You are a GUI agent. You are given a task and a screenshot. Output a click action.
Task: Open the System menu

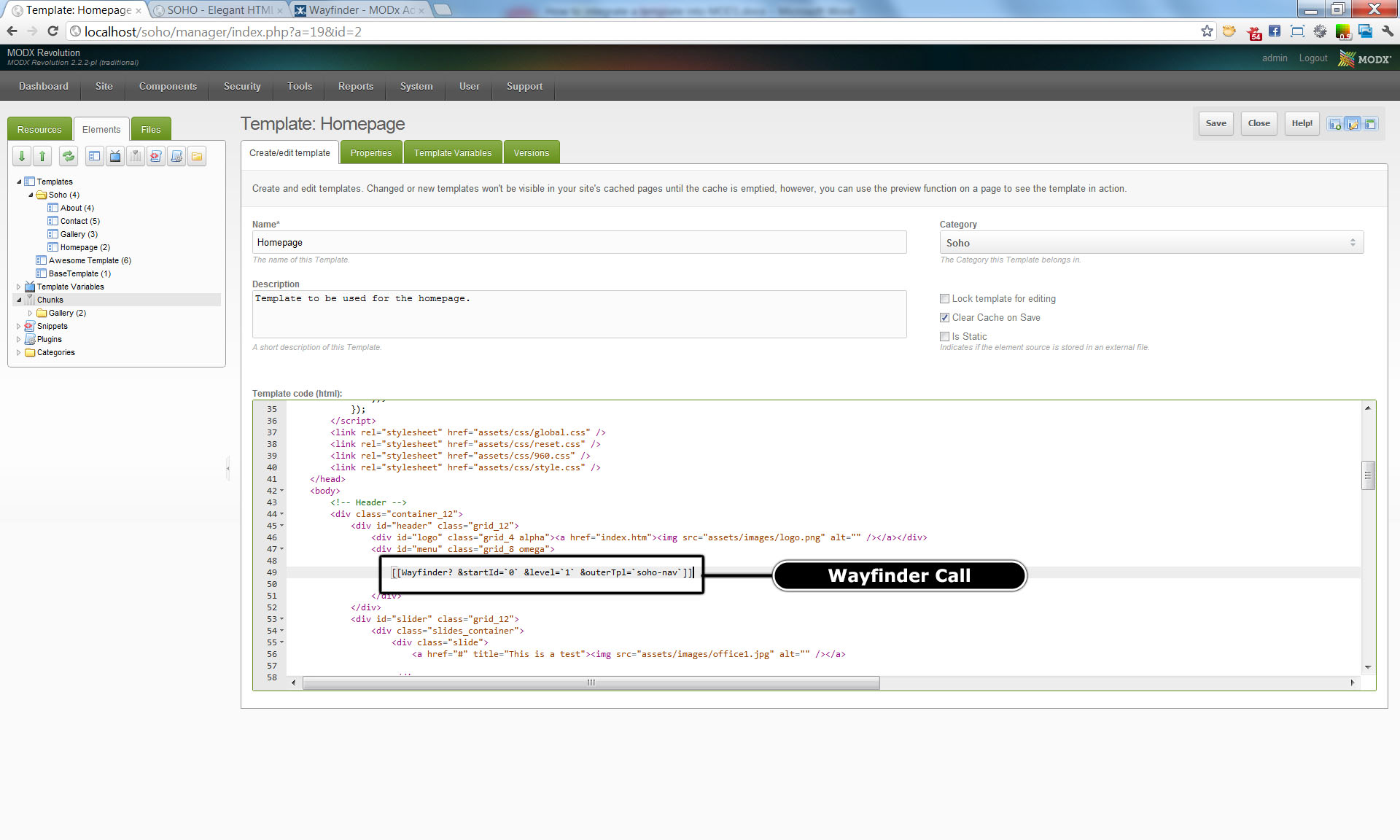[x=416, y=86]
